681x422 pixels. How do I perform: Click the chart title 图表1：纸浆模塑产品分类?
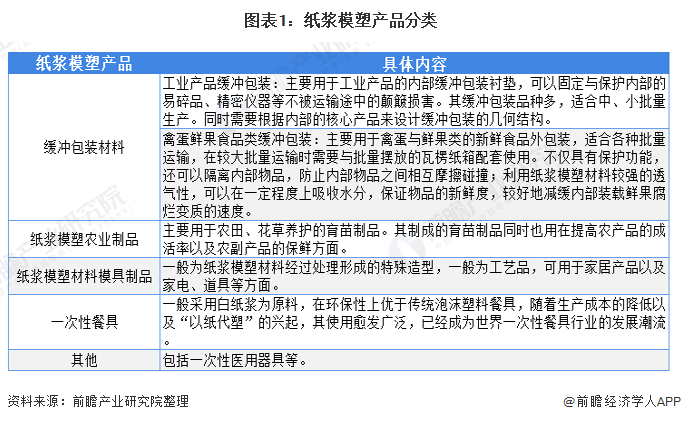point(340,20)
